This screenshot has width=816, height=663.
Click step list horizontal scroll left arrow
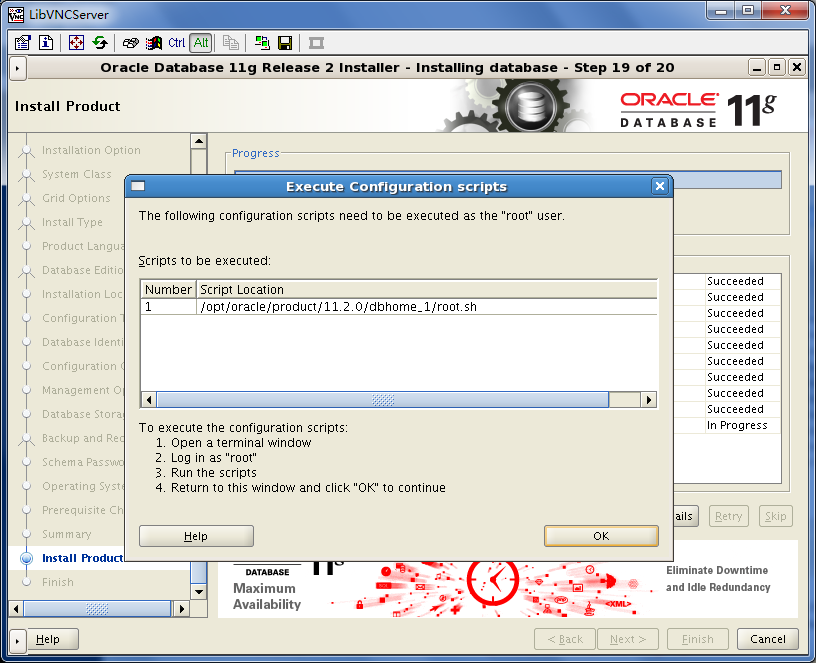16,608
